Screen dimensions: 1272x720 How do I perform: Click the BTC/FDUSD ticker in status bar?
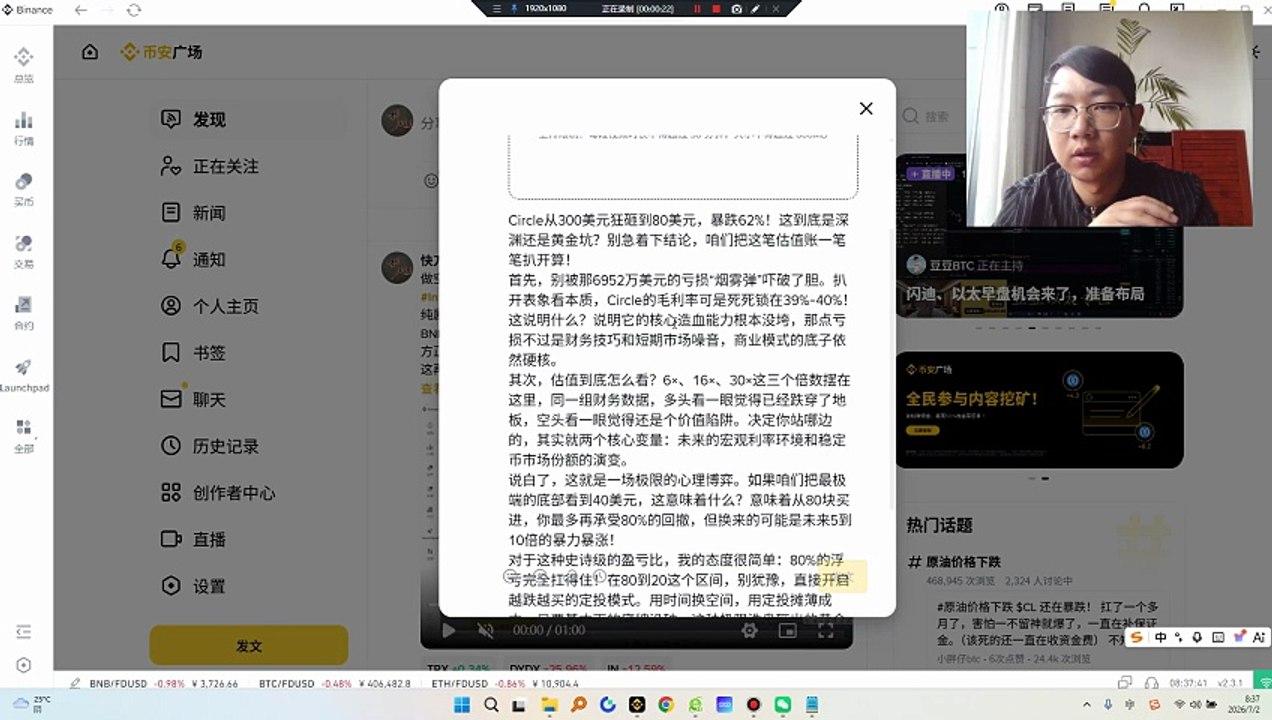pos(335,684)
